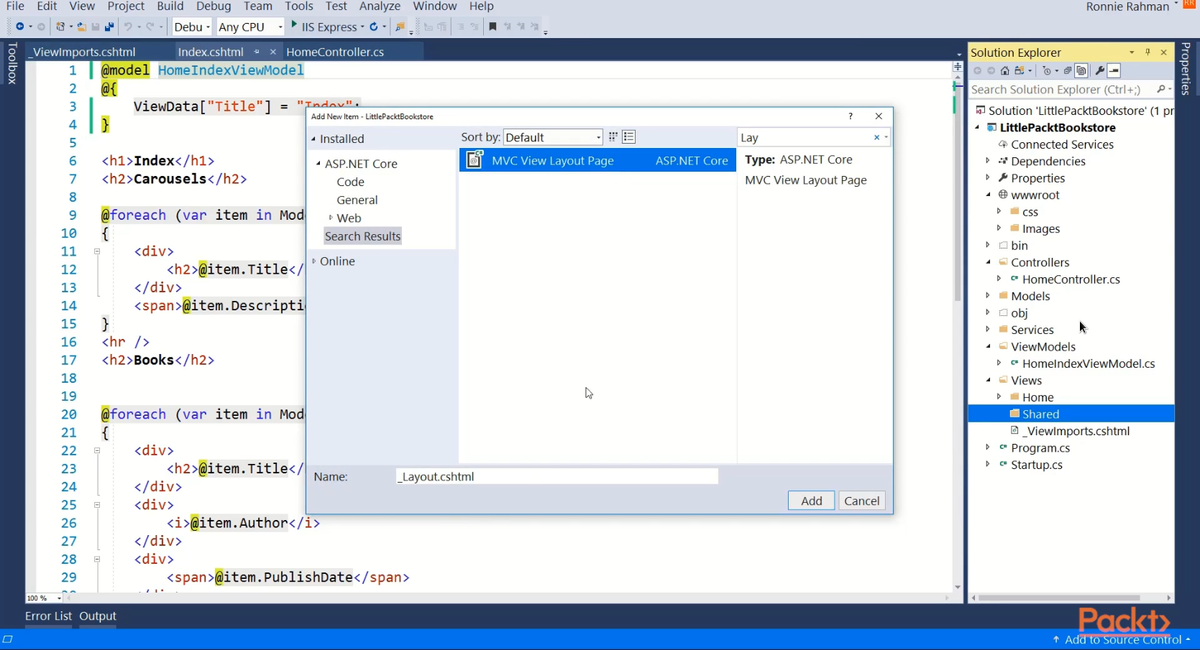Open the Properties side tab

(x=1186, y=68)
